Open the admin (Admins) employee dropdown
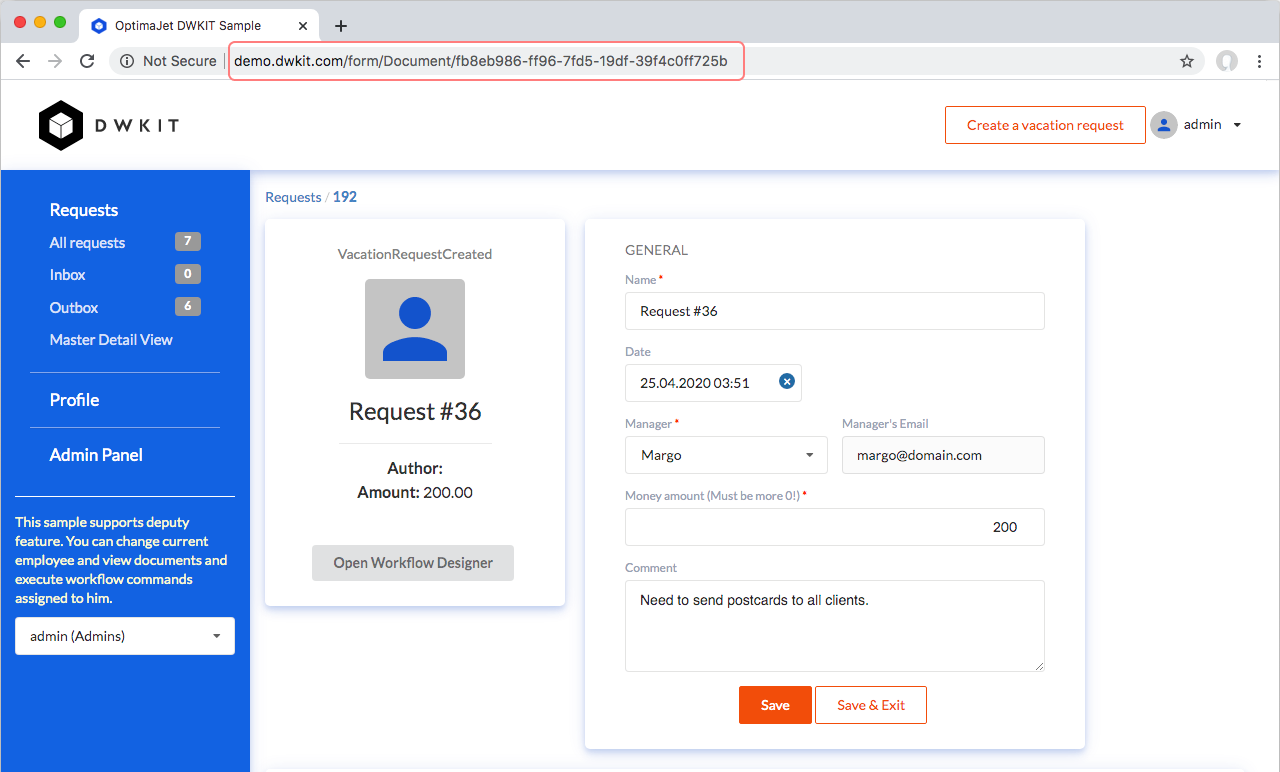Viewport: 1280px width, 772px height. tap(125, 636)
